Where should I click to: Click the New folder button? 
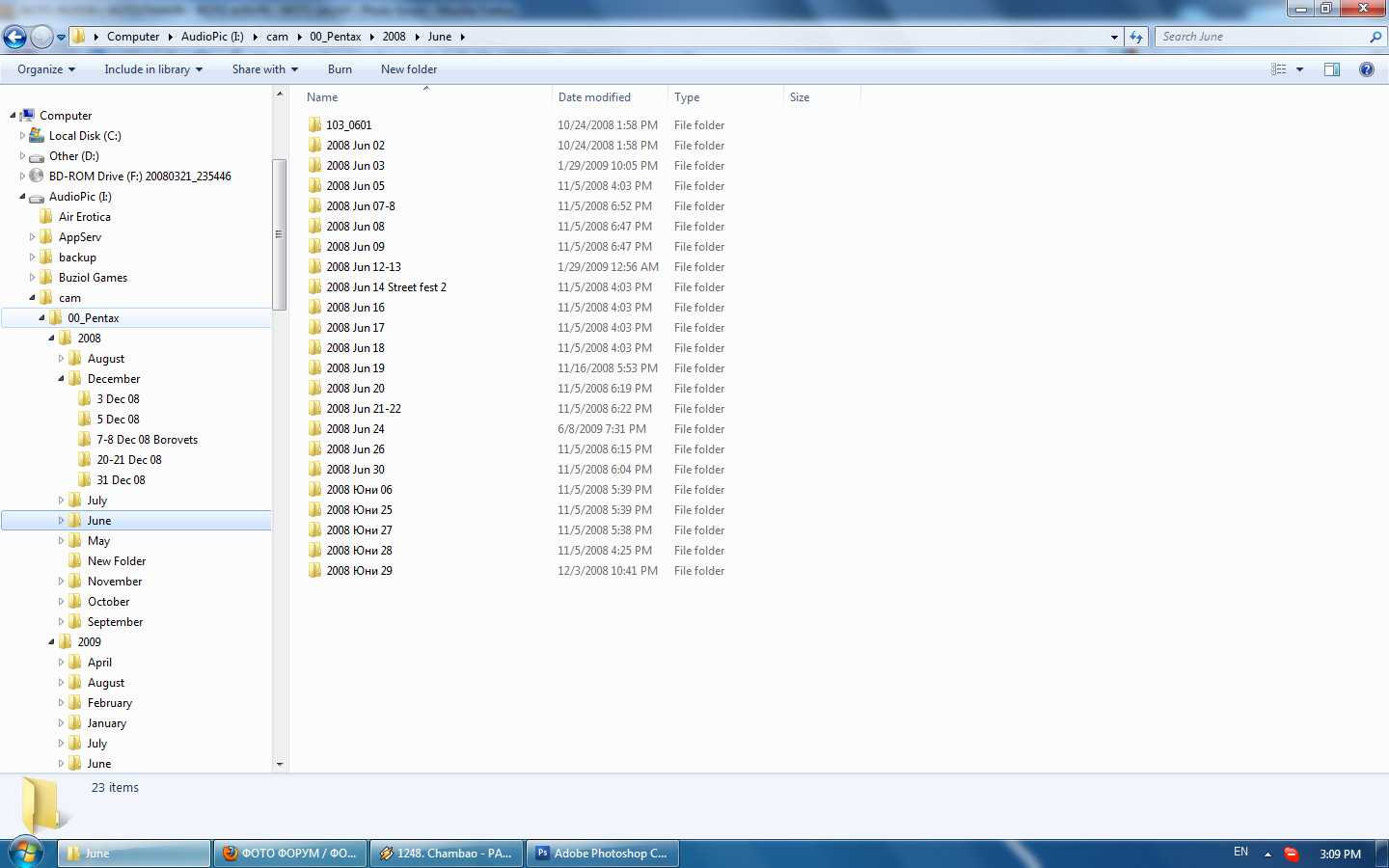click(409, 69)
